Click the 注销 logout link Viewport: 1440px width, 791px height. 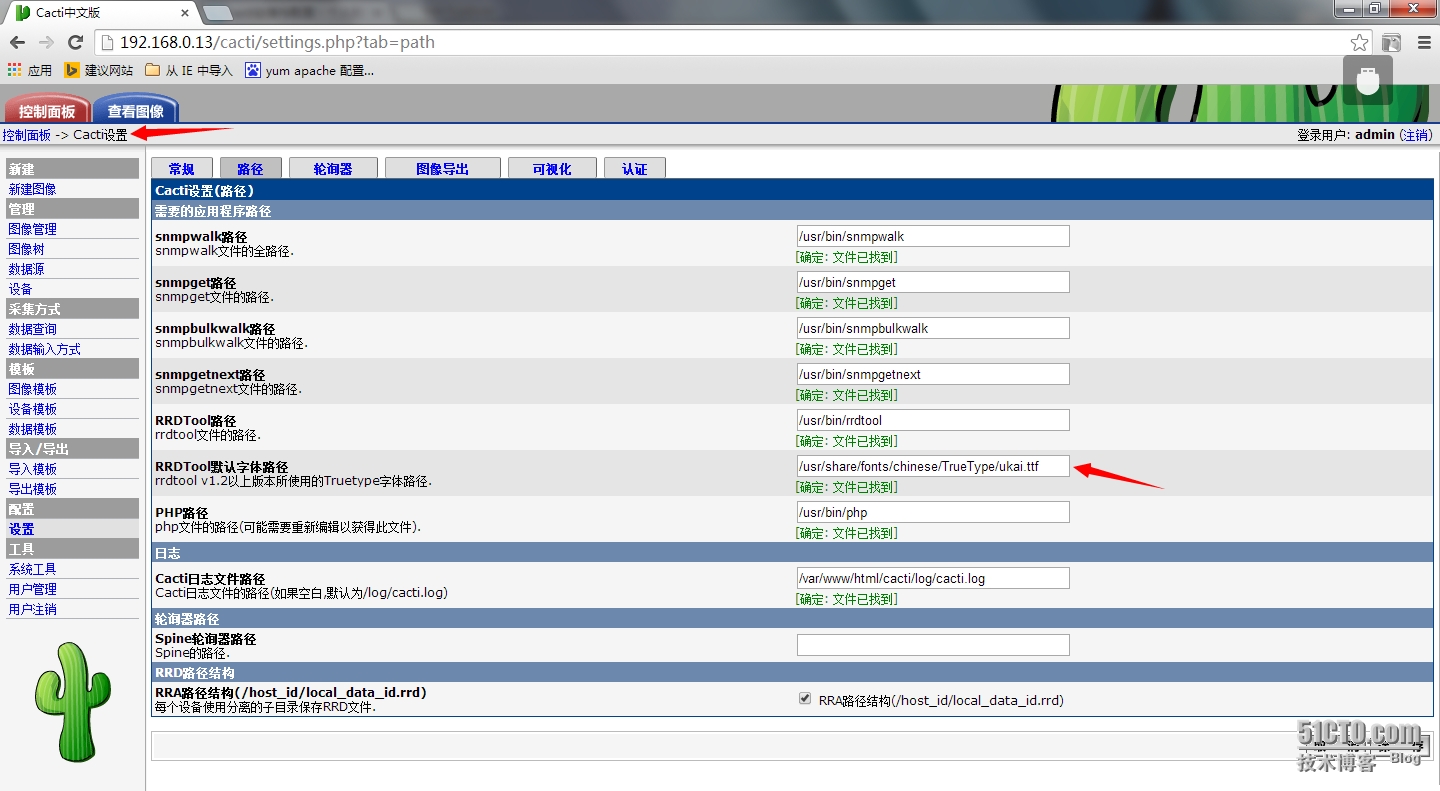tap(1415, 135)
